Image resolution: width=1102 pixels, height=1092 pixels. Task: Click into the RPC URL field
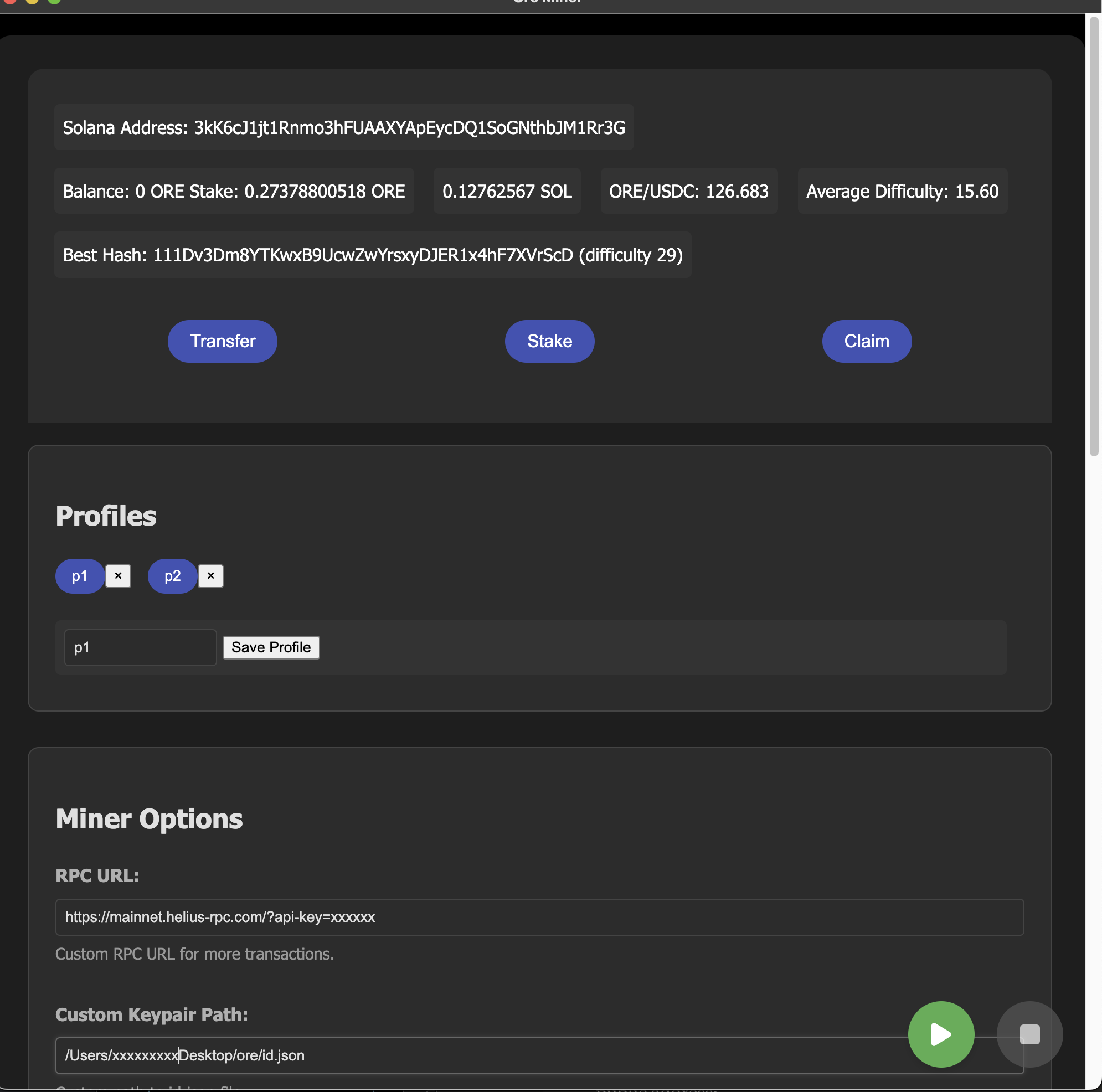[x=539, y=917]
